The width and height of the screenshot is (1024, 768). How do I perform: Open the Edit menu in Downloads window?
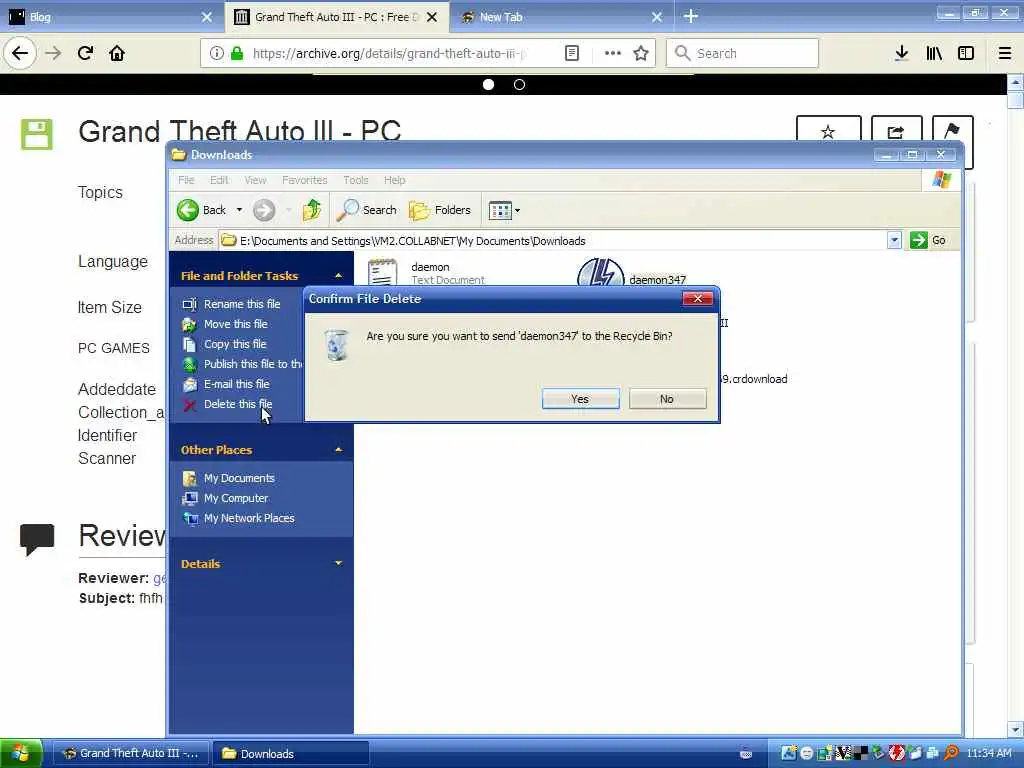219,180
